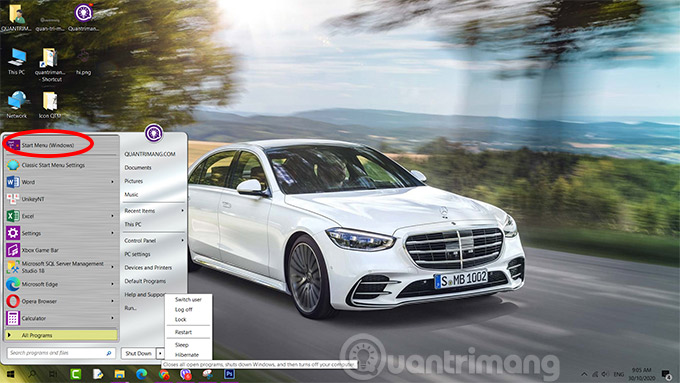Image resolution: width=680 pixels, height=383 pixels.
Task: Expand All Programs list
Action: pos(62,335)
